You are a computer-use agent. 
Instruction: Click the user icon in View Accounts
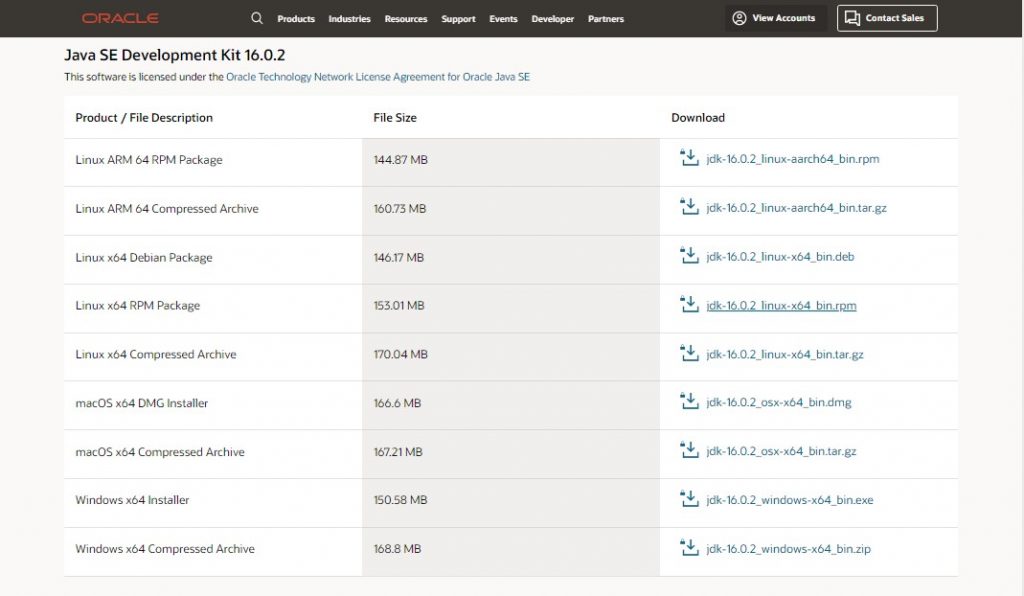click(739, 18)
